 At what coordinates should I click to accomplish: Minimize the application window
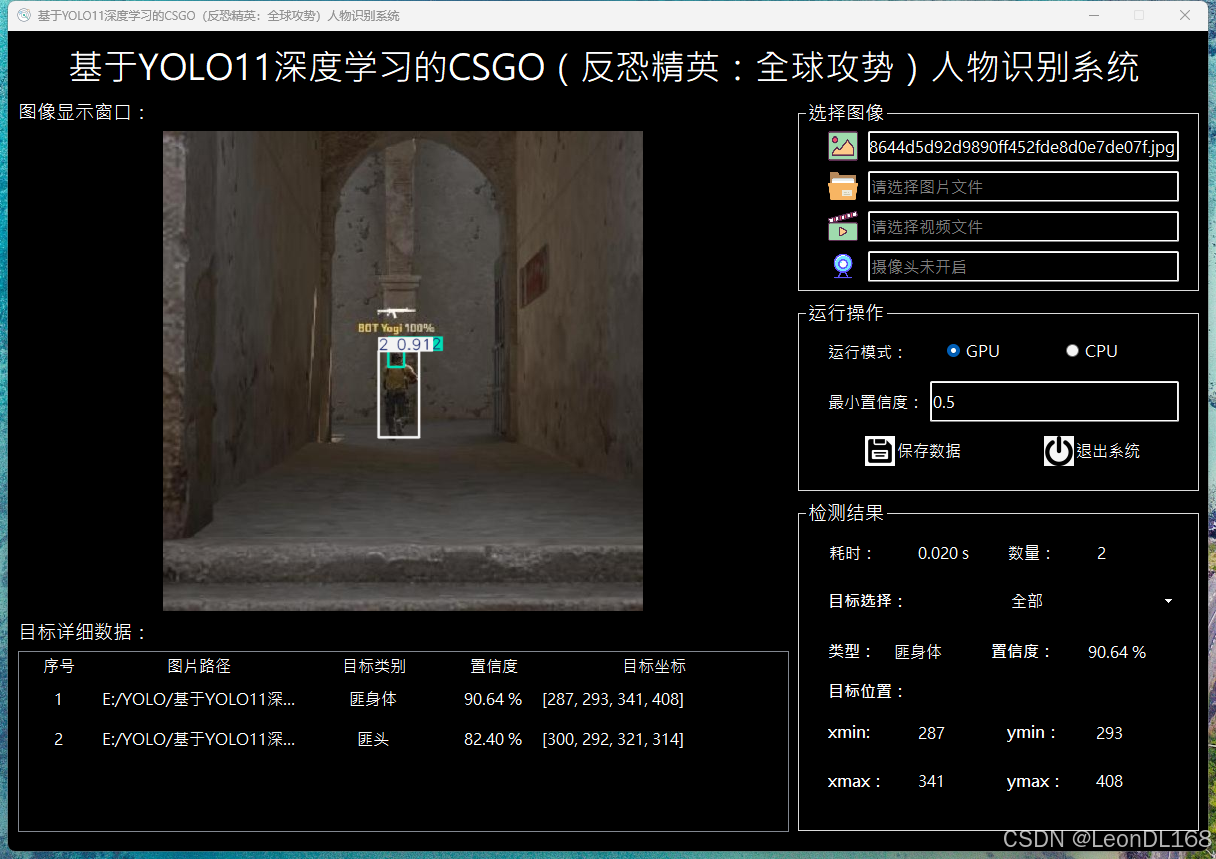pyautogui.click(x=1093, y=15)
